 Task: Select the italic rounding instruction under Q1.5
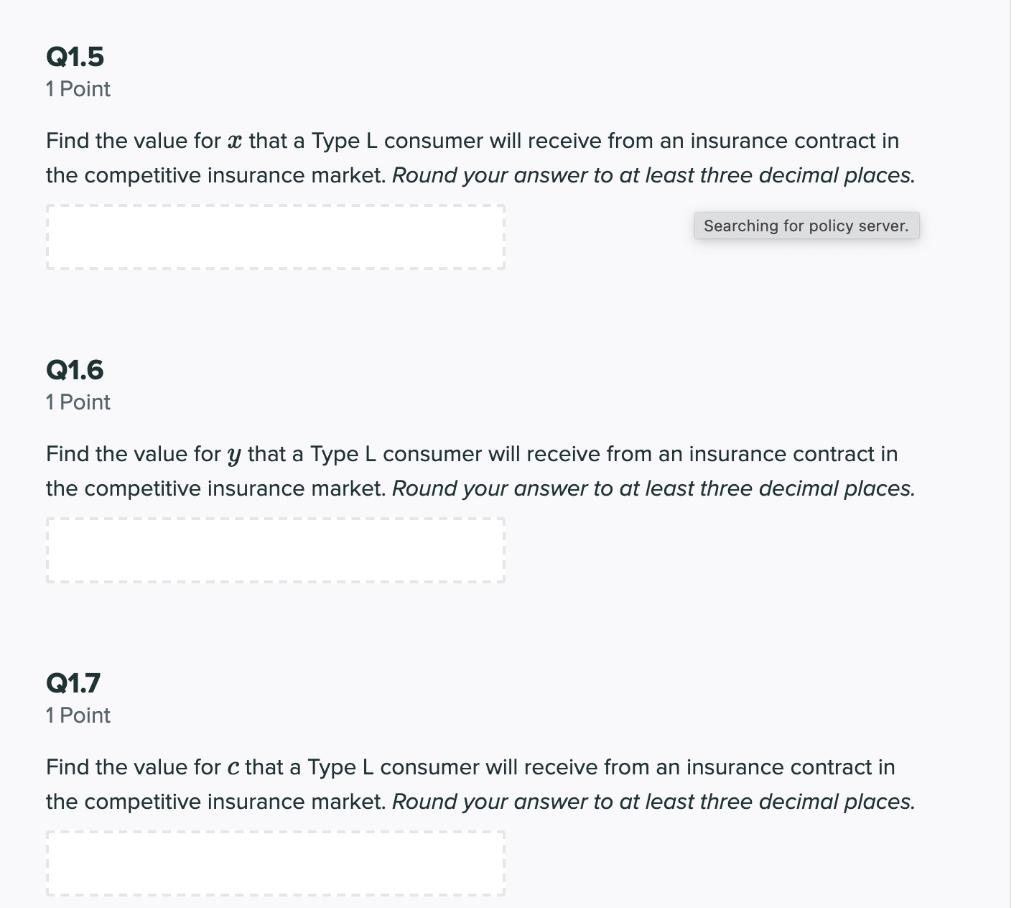pyautogui.click(x=654, y=175)
